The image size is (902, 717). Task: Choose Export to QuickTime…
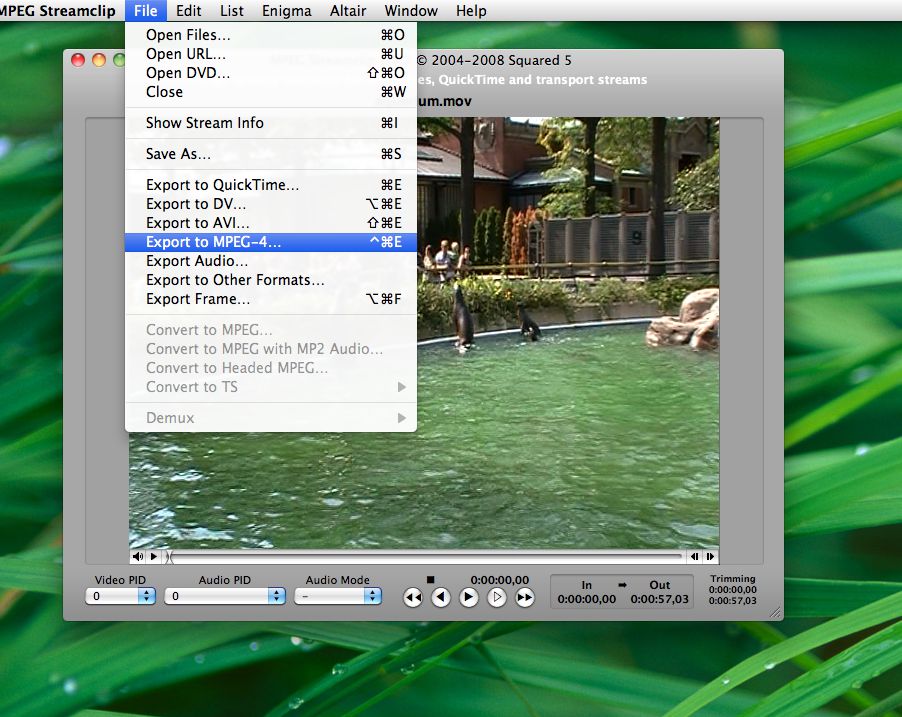pos(270,185)
